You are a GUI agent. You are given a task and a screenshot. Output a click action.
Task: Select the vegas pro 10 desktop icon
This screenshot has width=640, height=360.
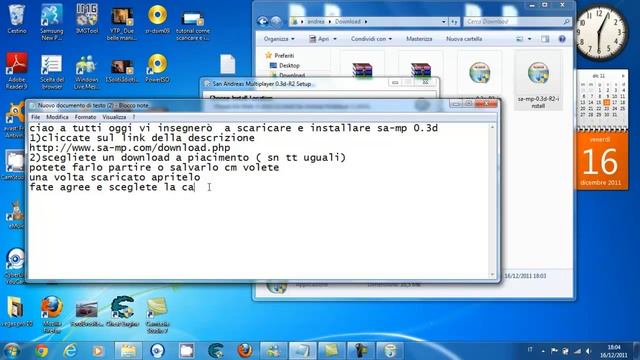point(16,312)
